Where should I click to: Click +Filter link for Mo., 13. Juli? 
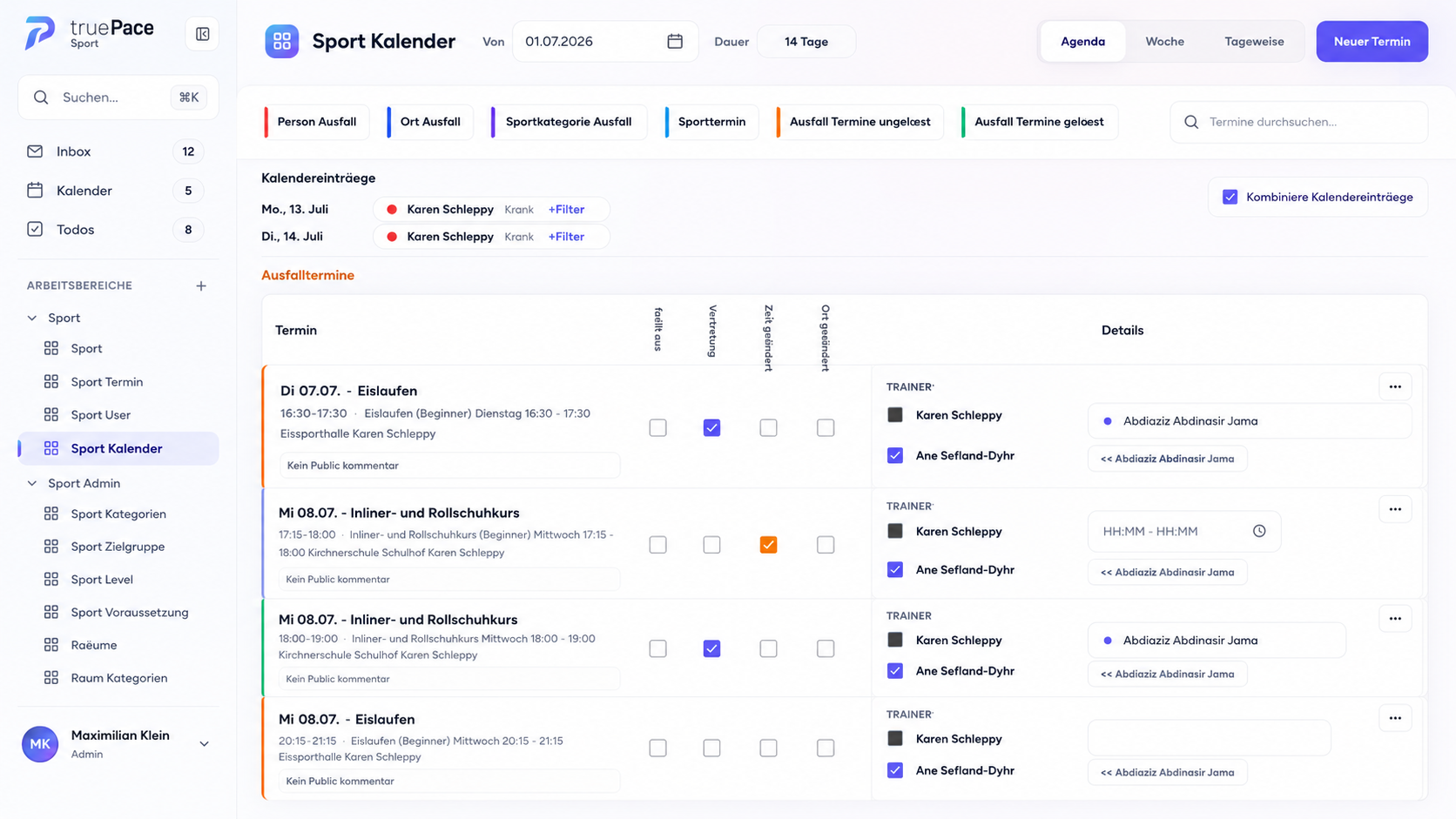point(566,209)
